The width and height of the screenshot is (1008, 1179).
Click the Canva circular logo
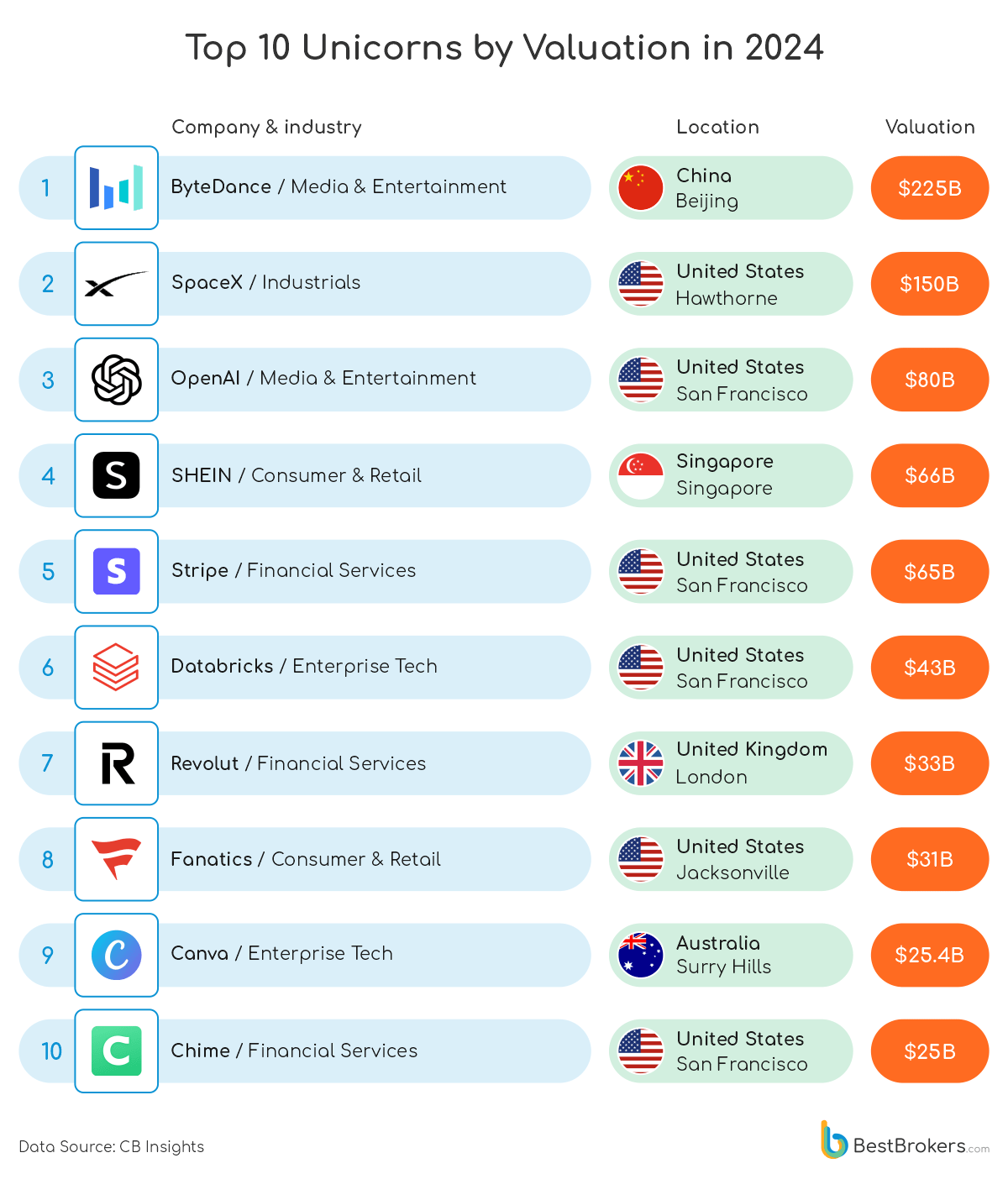116,955
